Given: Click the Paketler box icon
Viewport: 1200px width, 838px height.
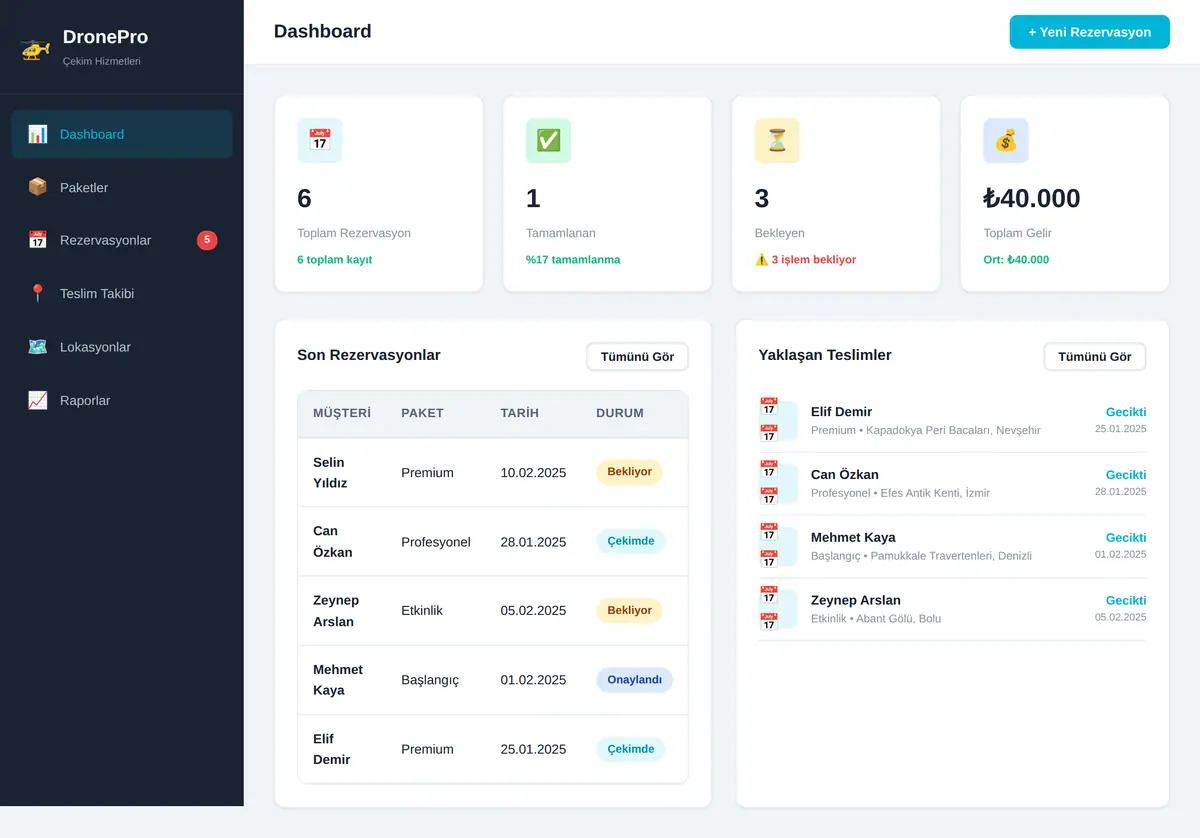Looking at the screenshot, I should 38,187.
